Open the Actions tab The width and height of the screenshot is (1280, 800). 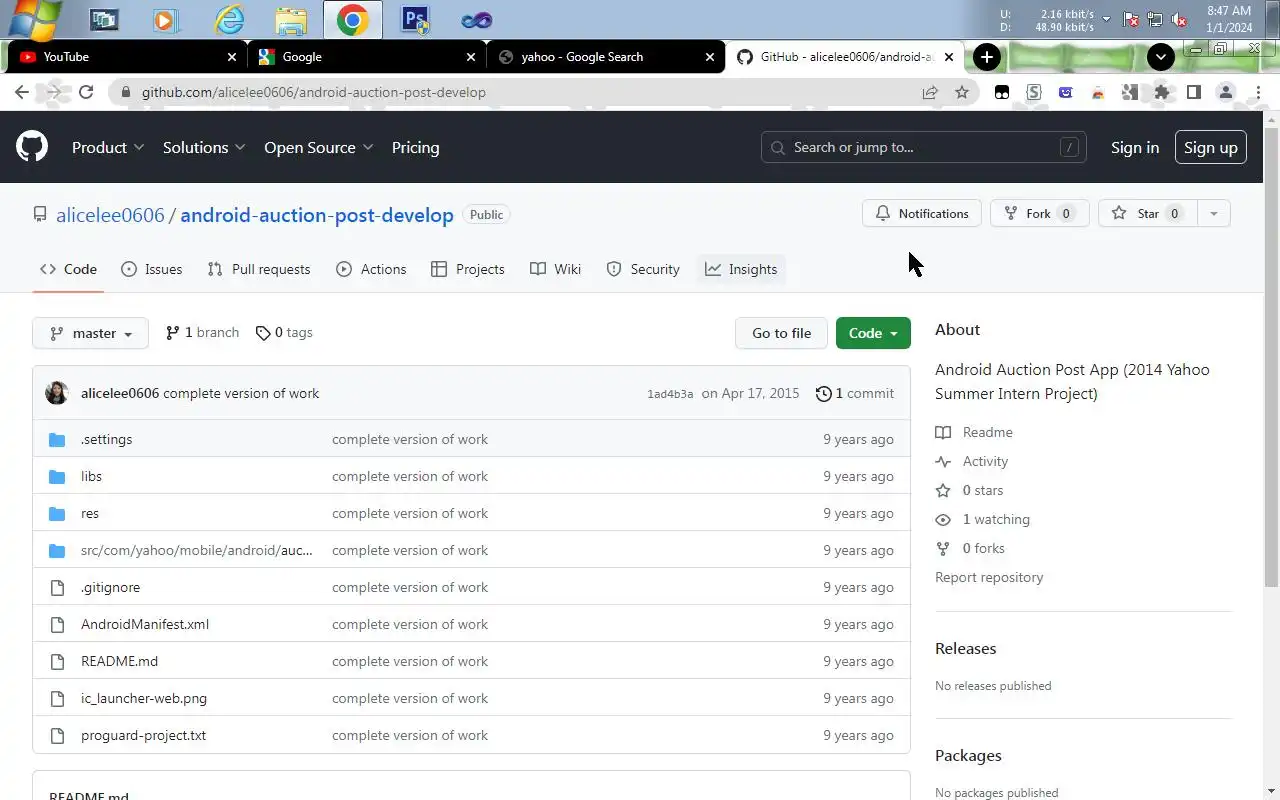click(x=371, y=269)
